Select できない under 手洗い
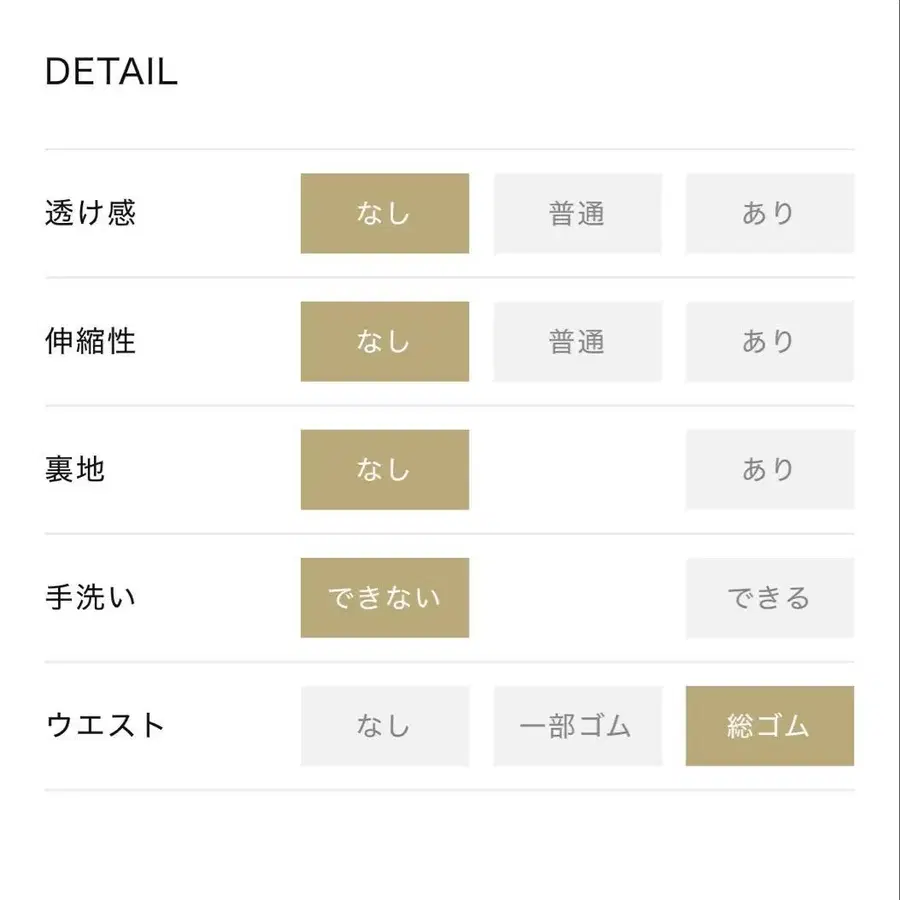 pyautogui.click(x=384, y=597)
